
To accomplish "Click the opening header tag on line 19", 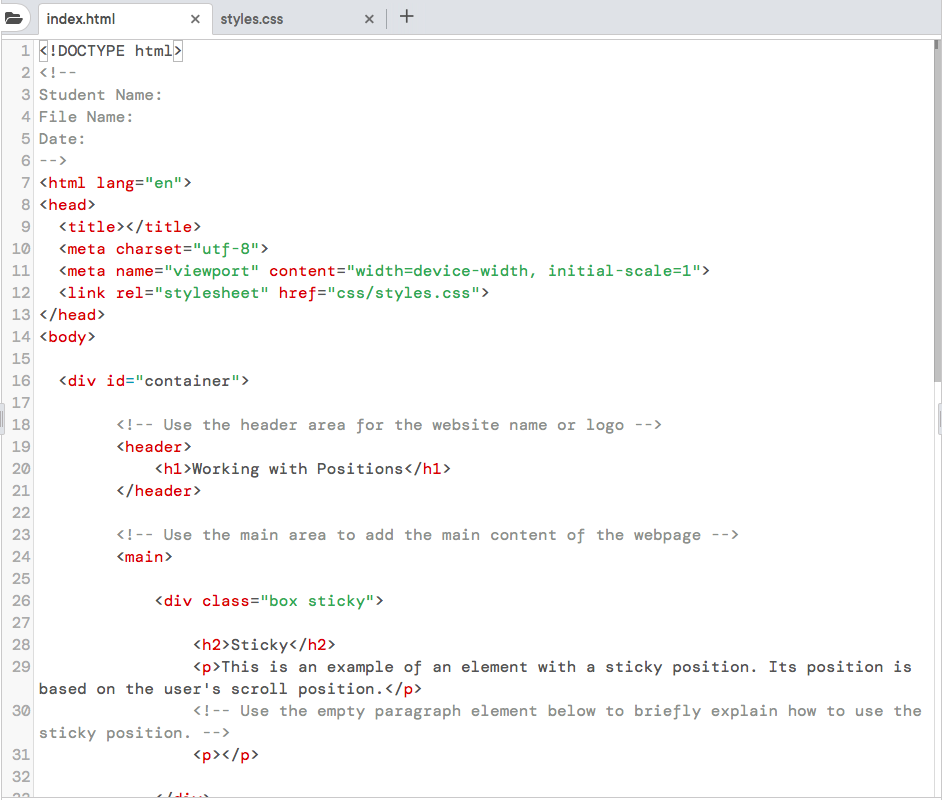I will (x=154, y=447).
